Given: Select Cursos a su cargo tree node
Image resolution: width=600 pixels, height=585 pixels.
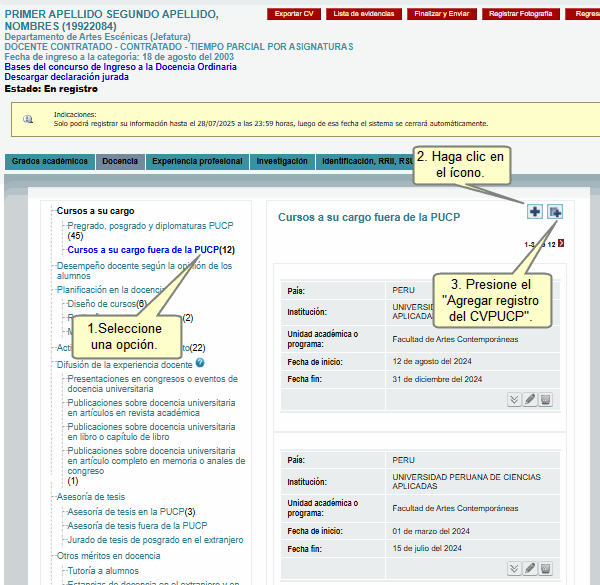Looking at the screenshot, I should (x=95, y=211).
